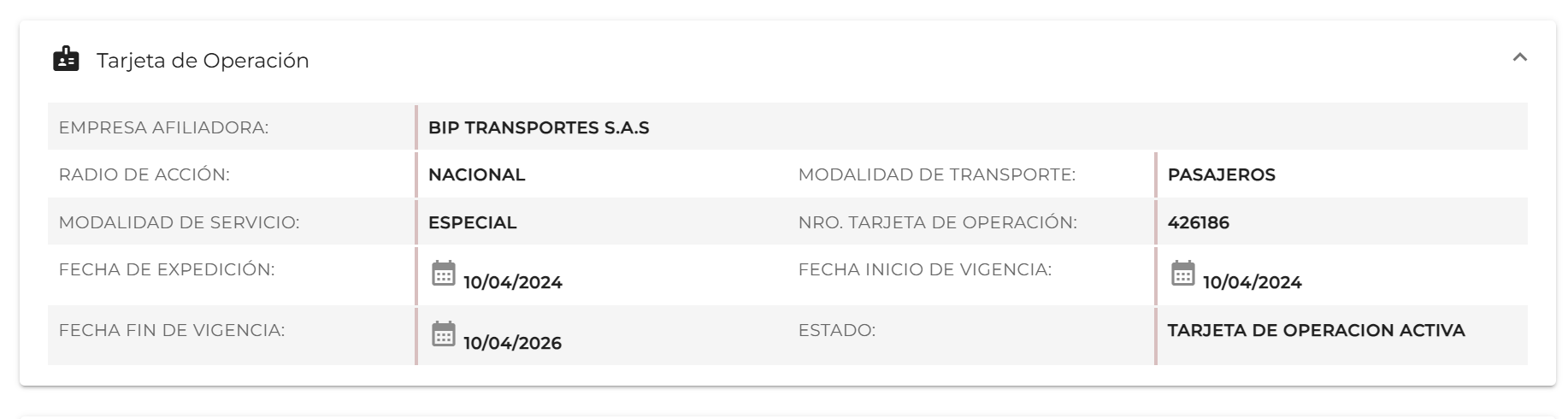
Task: Click the TARJETA DE OPERACION ACTIVA status
Action: tap(1316, 330)
